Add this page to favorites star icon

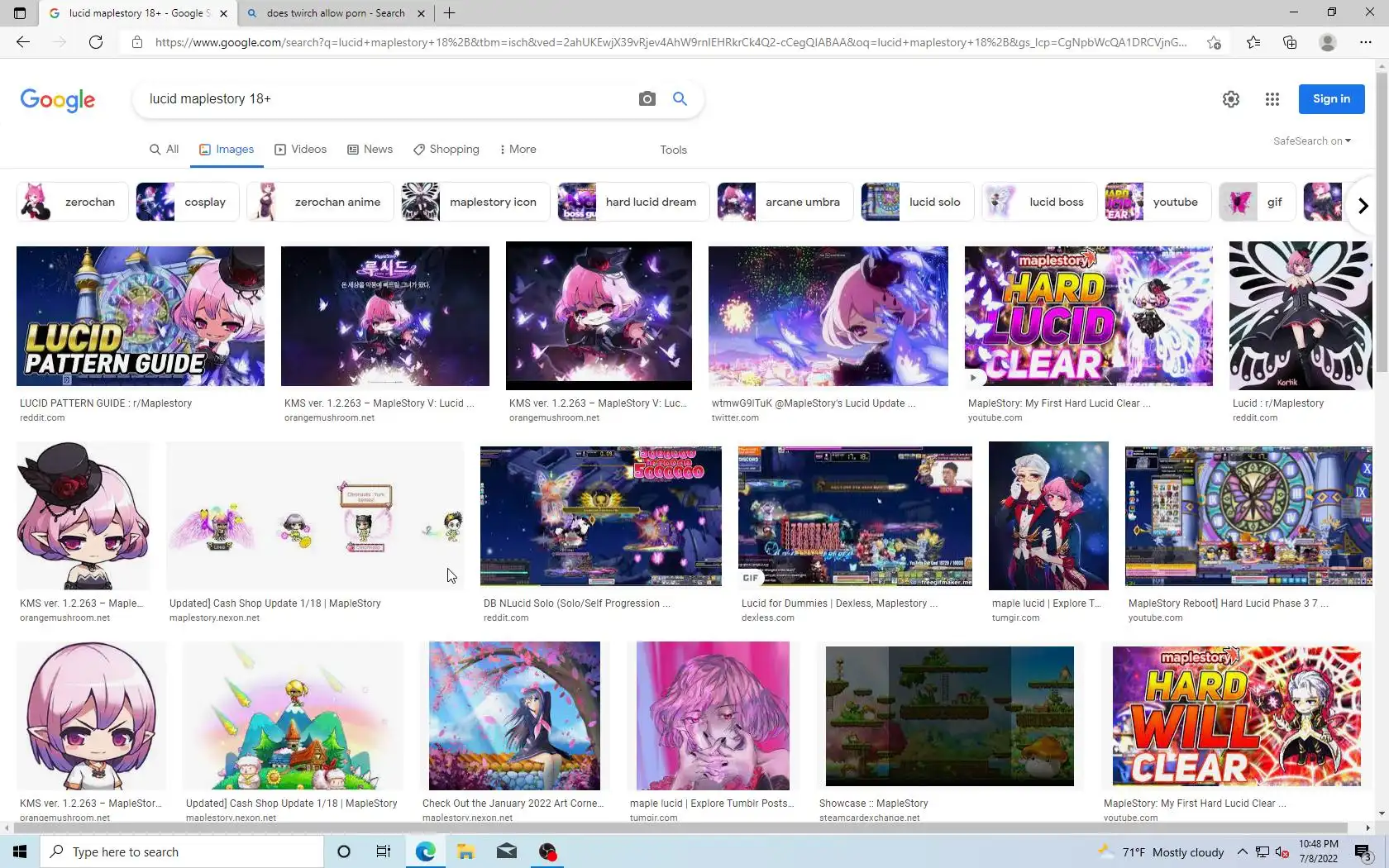(x=1214, y=42)
